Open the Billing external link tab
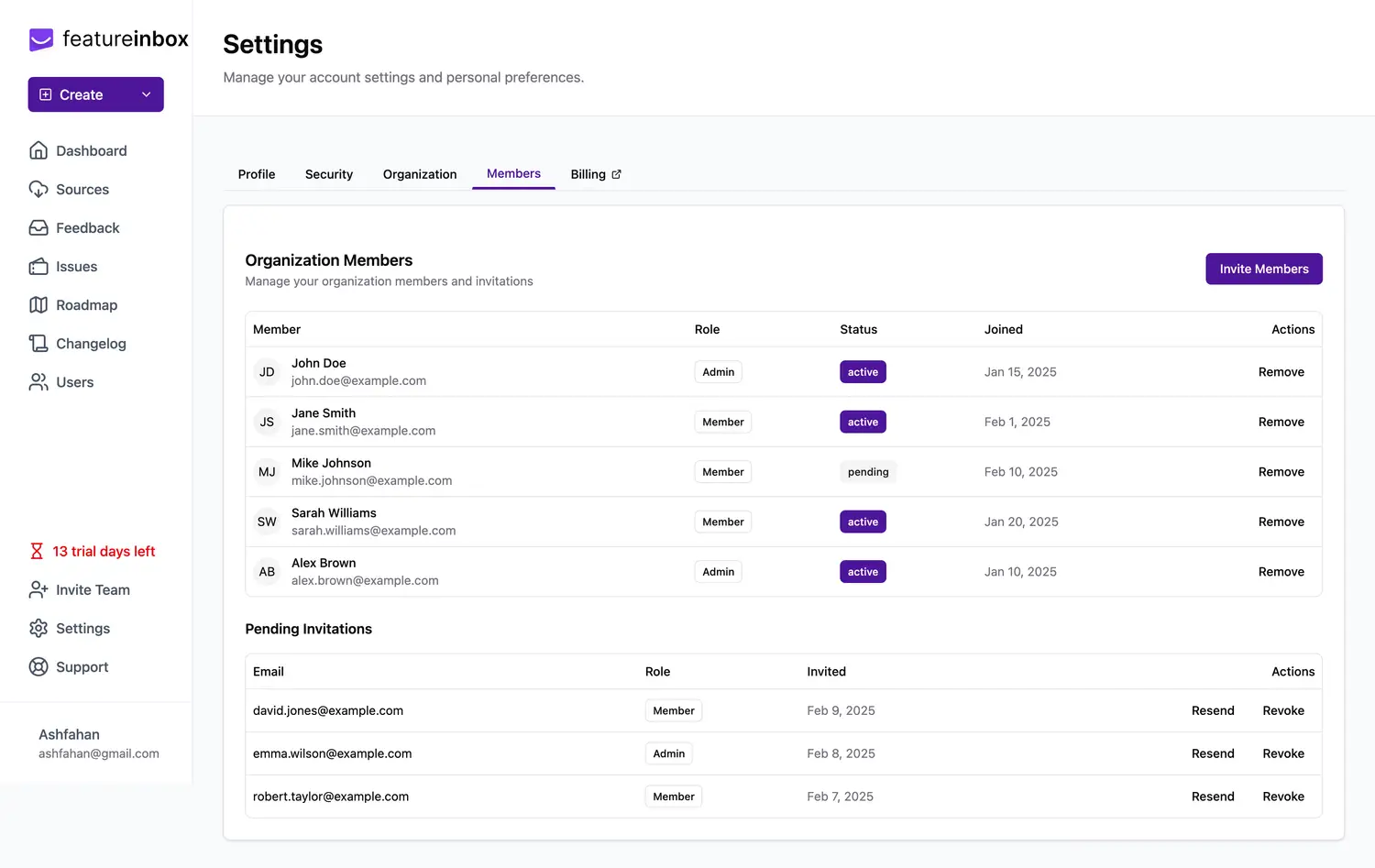 (x=596, y=174)
